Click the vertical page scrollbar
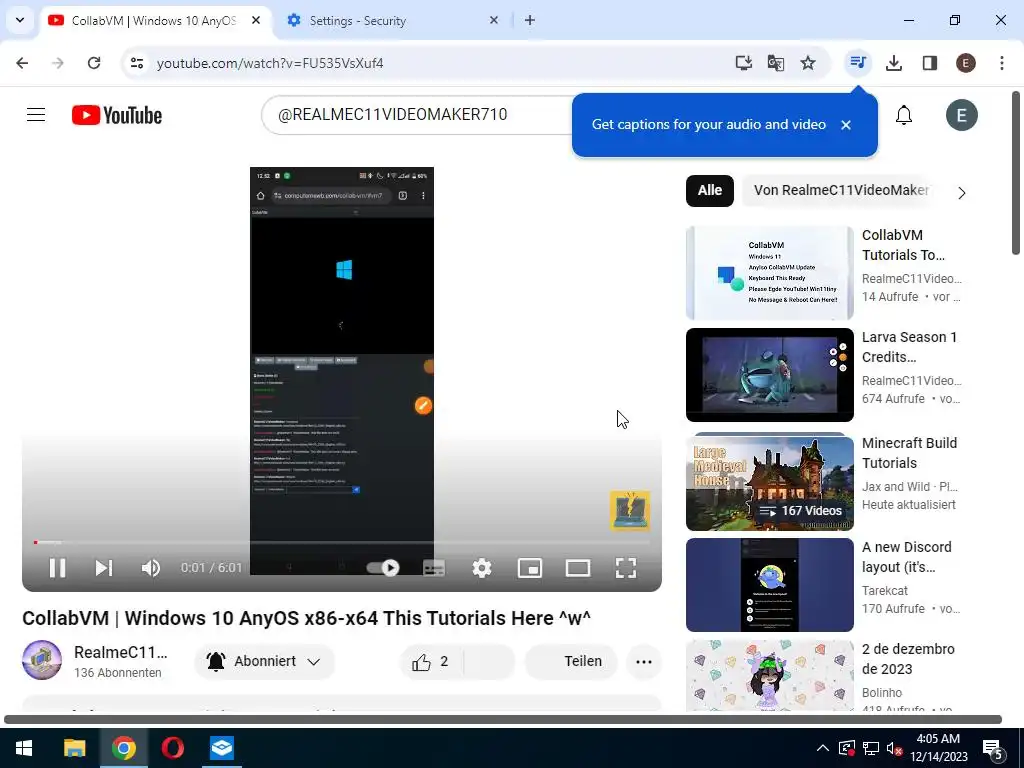The height and width of the screenshot is (768, 1024). tap(1017, 172)
